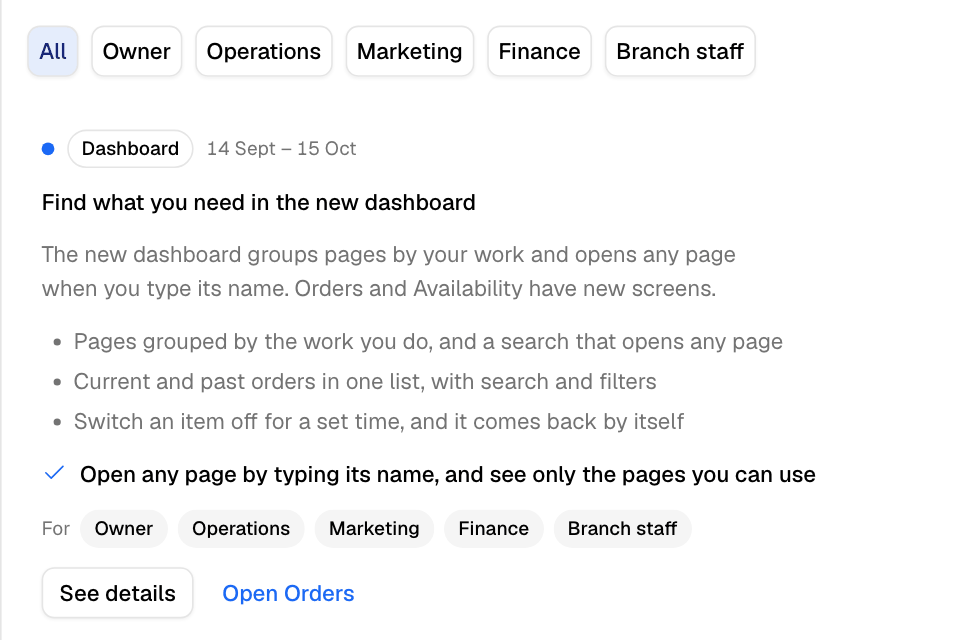Click the Finance chip in the For row
The width and height of the screenshot is (960, 640).
[x=493, y=529]
